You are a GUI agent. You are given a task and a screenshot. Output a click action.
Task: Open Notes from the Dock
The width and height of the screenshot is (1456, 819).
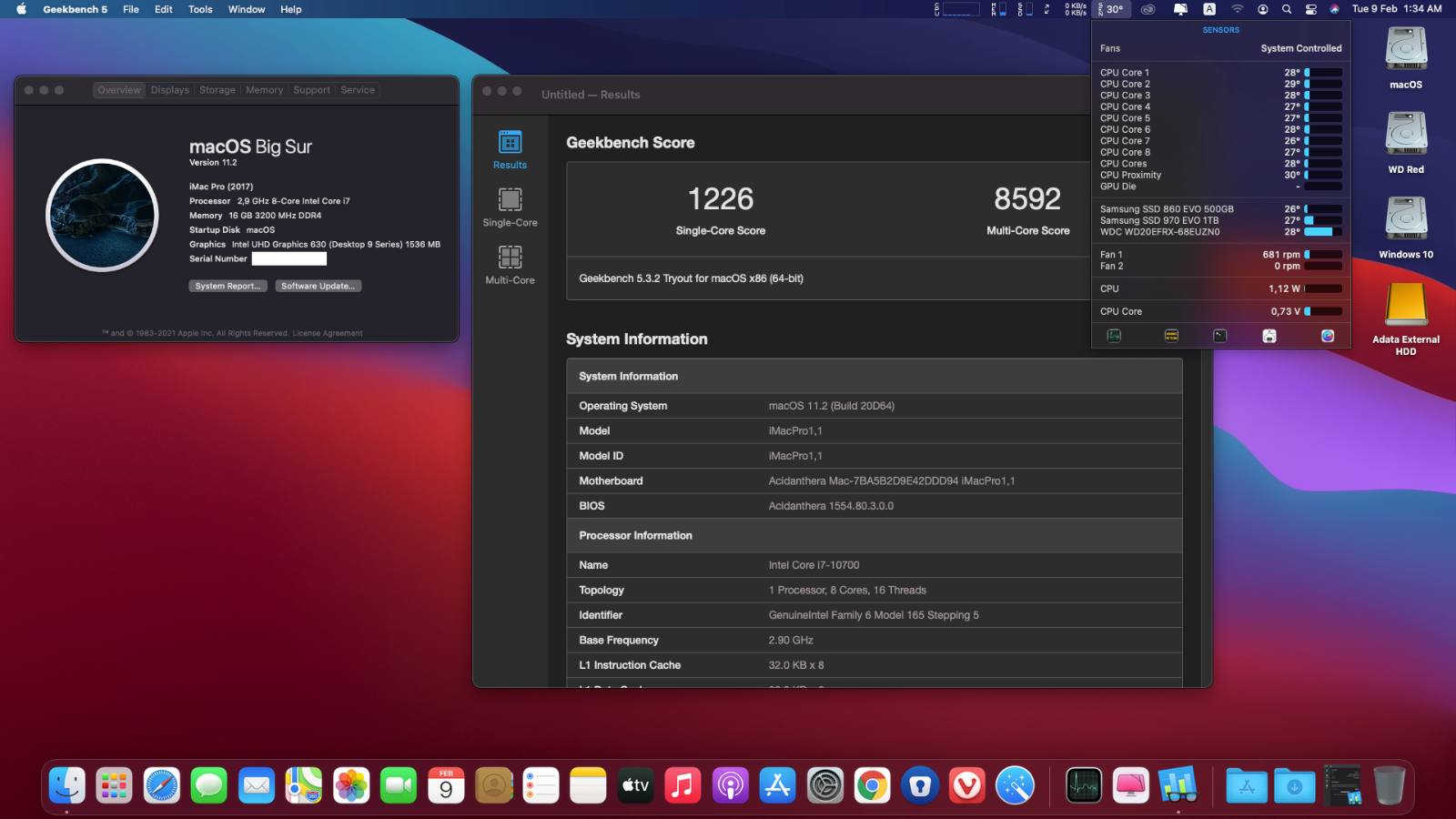(588, 785)
